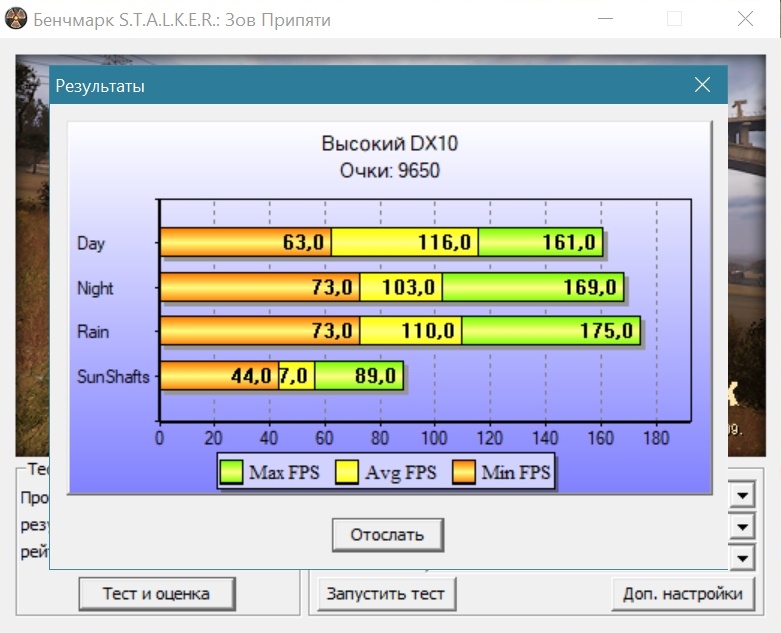Close the Результаты dialog
781x633 pixels.
702,85
